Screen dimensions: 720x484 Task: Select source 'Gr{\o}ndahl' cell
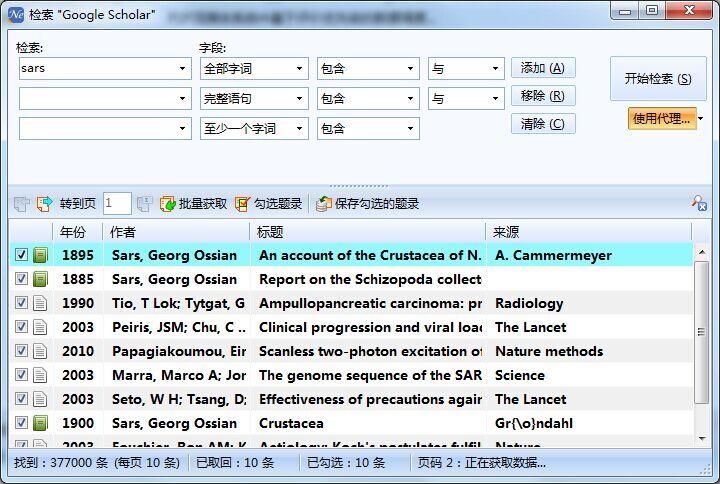(534, 423)
